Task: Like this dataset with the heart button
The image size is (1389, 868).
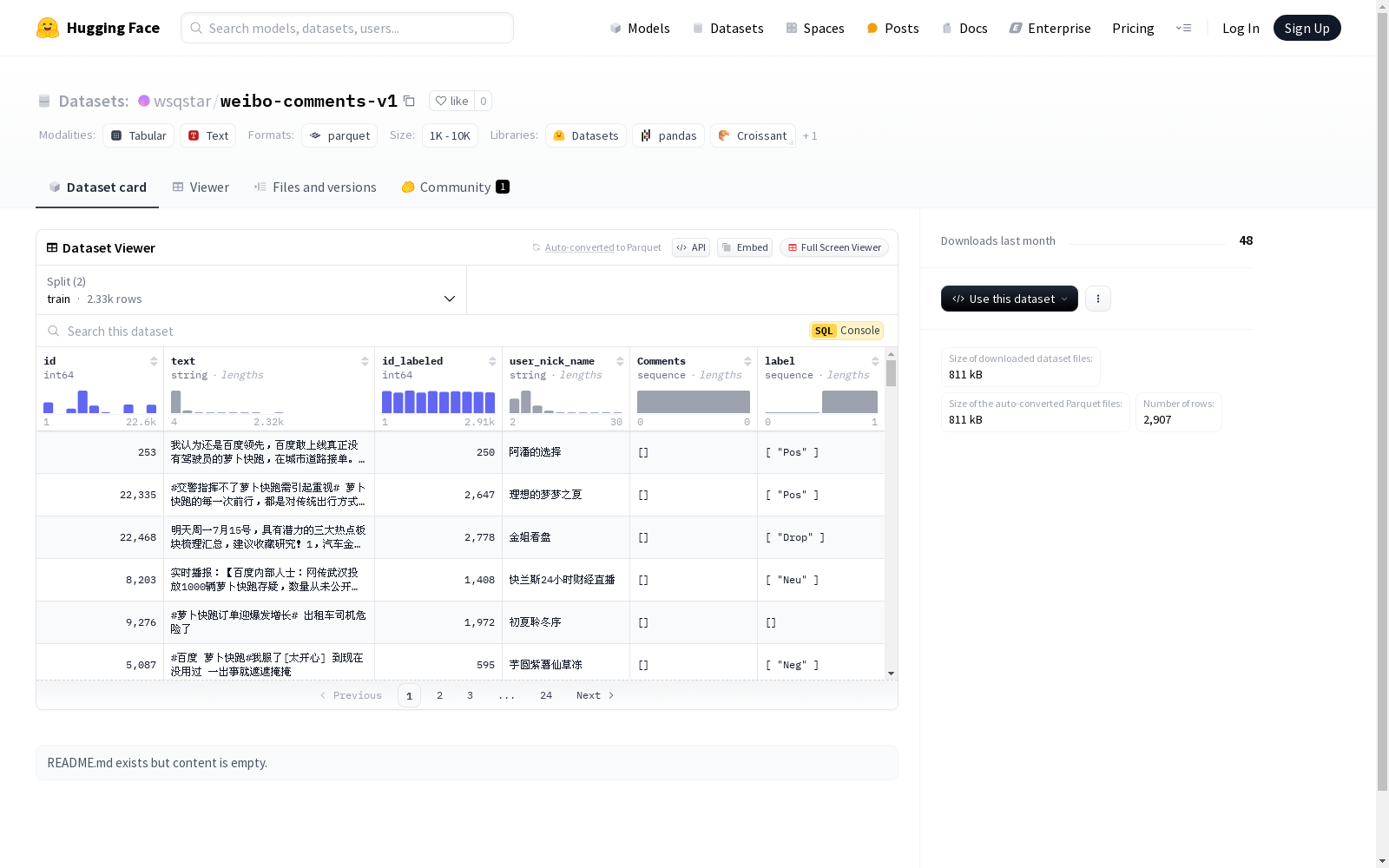Action: pos(451,101)
